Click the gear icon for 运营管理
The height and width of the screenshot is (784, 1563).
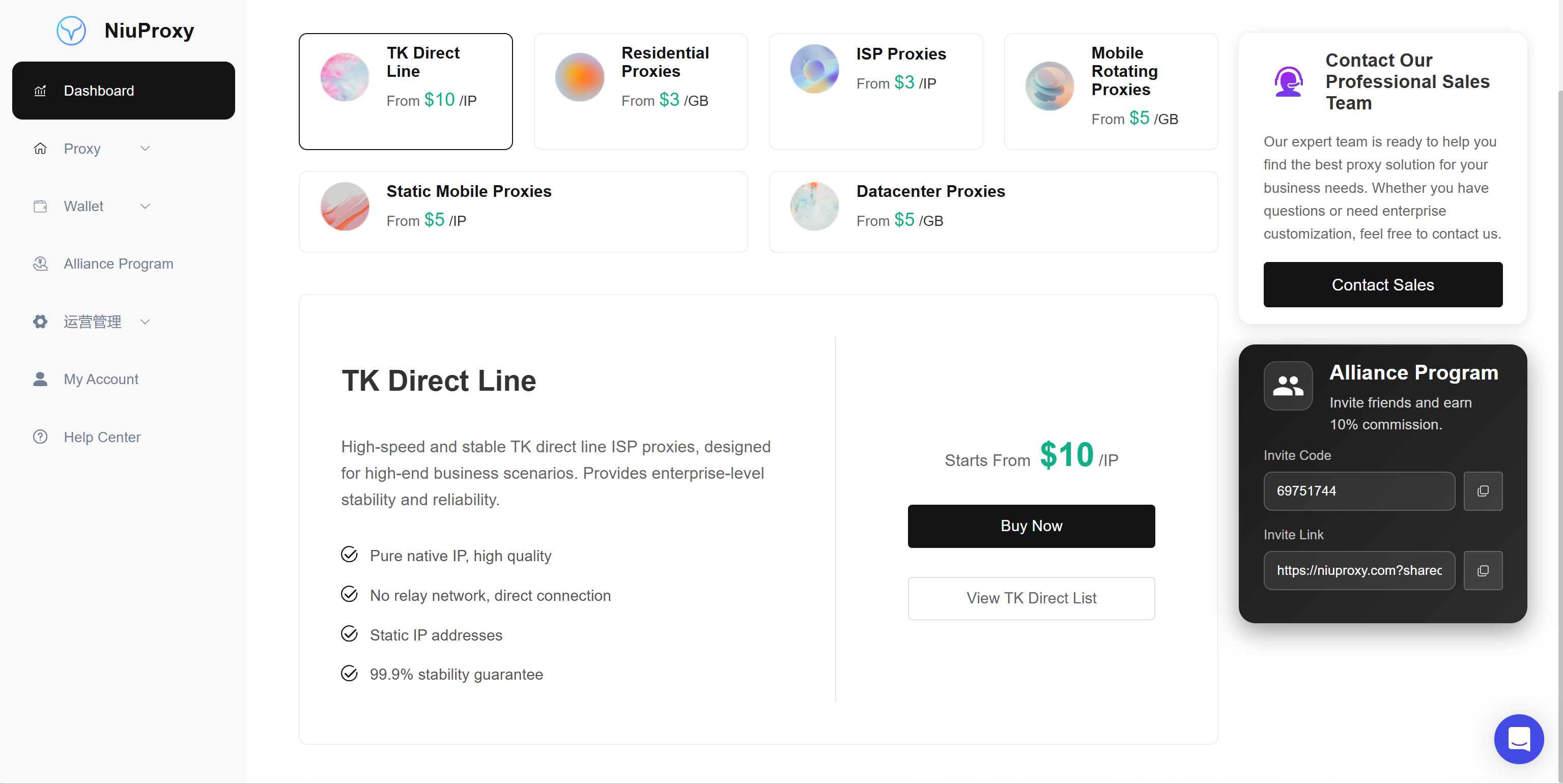click(40, 322)
